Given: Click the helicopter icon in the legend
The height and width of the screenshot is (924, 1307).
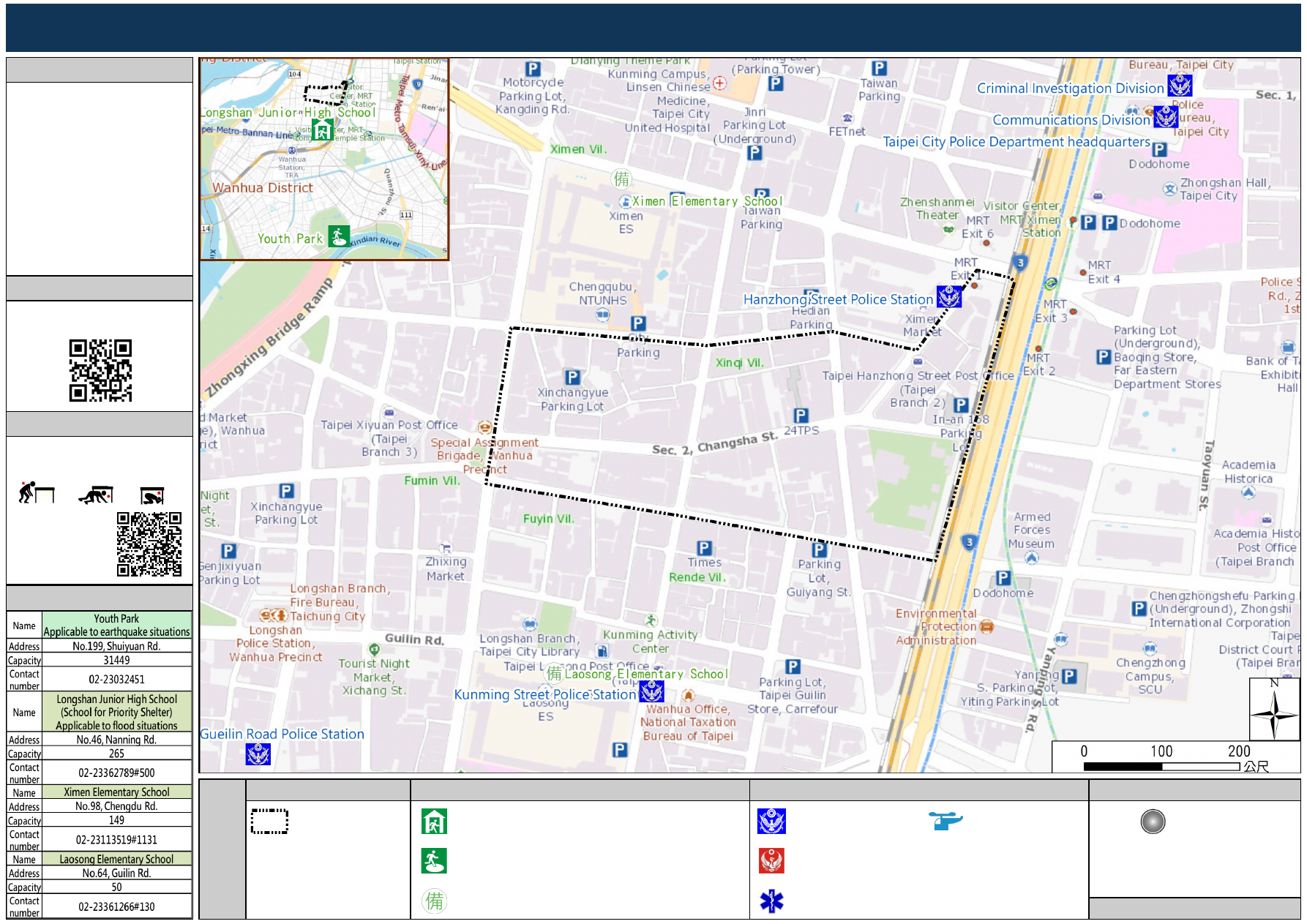Looking at the screenshot, I should (945, 820).
